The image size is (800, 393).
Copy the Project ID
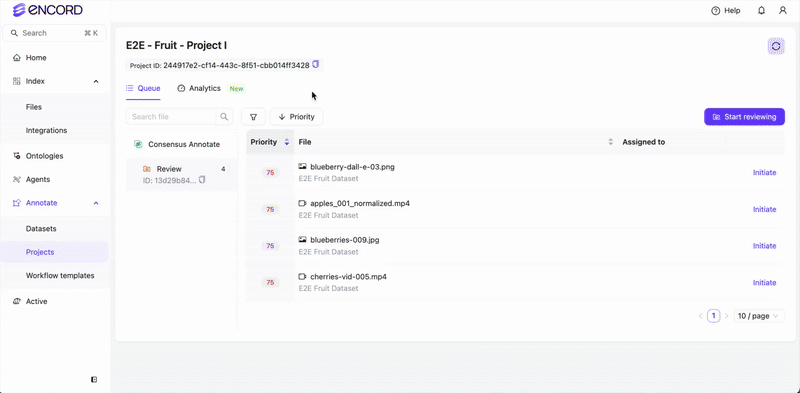click(315, 65)
